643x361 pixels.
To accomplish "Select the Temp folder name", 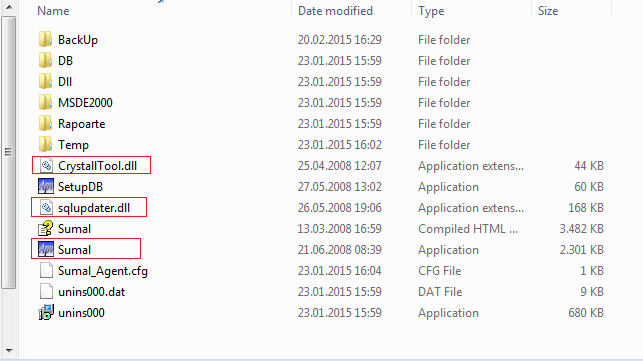I will (x=73, y=145).
